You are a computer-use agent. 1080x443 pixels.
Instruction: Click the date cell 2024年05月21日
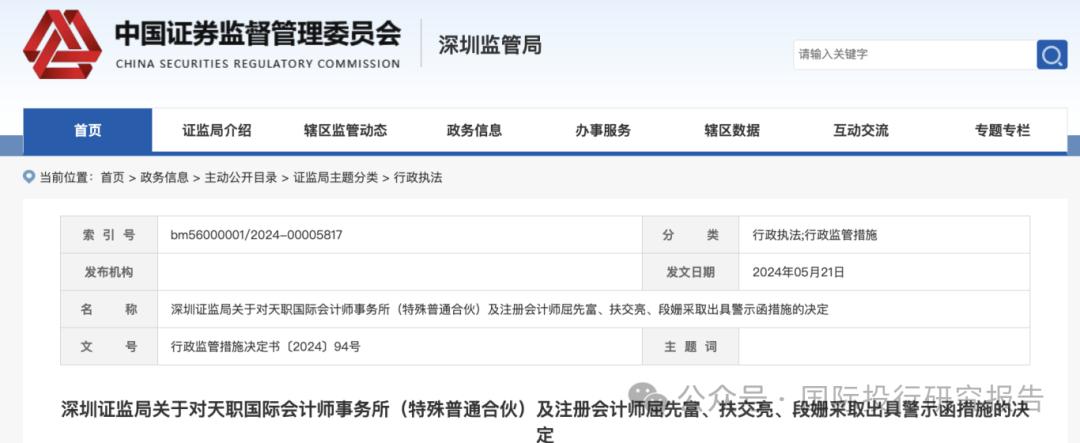[x=798, y=272]
